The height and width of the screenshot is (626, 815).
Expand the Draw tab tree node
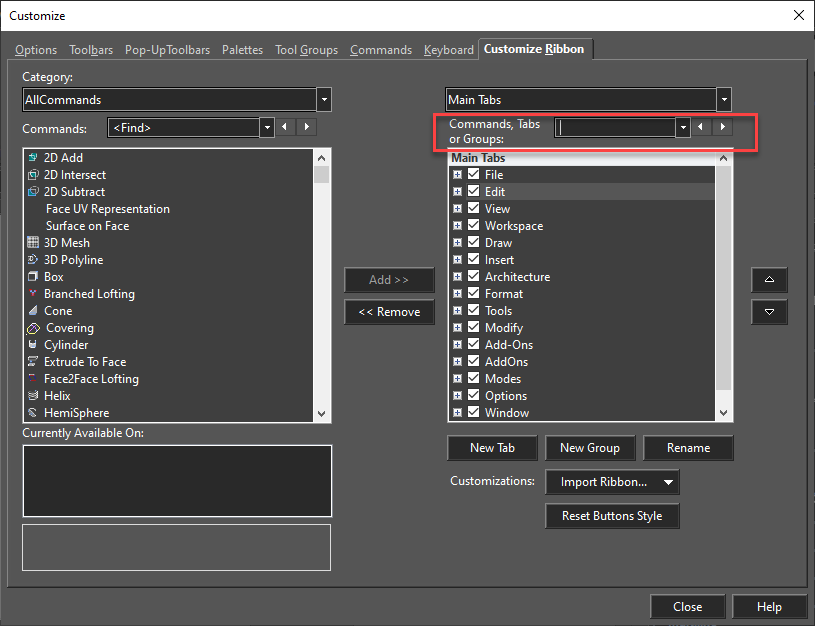(x=457, y=243)
